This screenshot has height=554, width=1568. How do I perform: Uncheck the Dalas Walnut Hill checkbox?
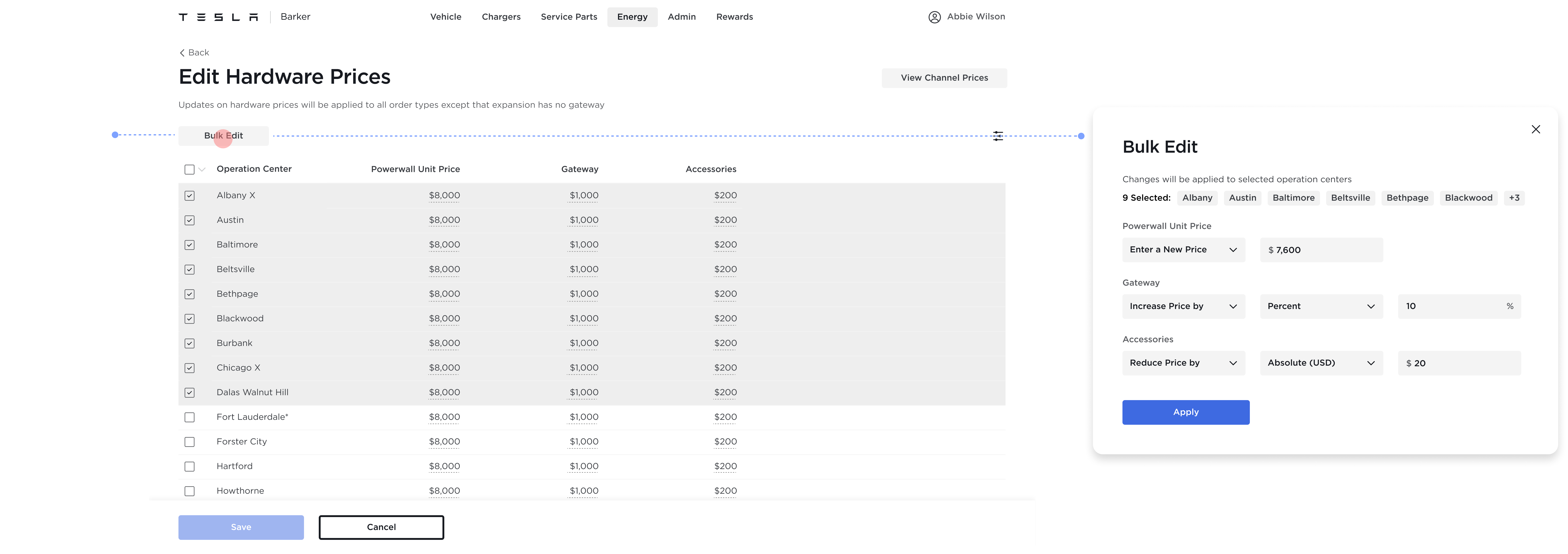pos(189,393)
